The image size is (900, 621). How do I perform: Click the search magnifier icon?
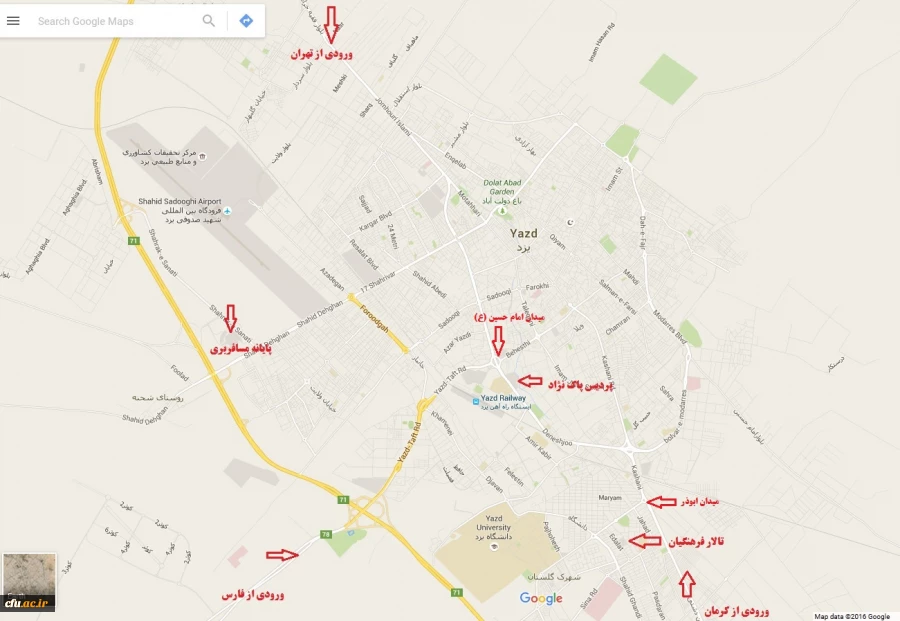click(x=209, y=21)
